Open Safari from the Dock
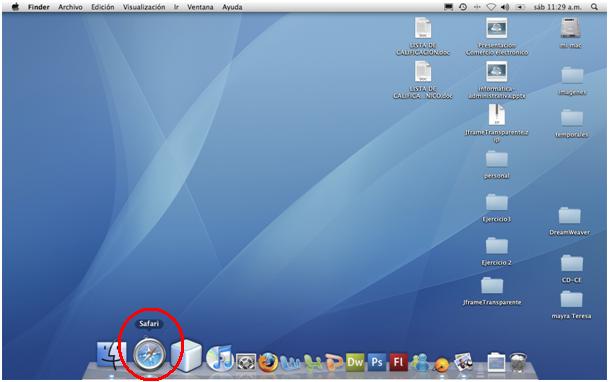 coord(150,355)
